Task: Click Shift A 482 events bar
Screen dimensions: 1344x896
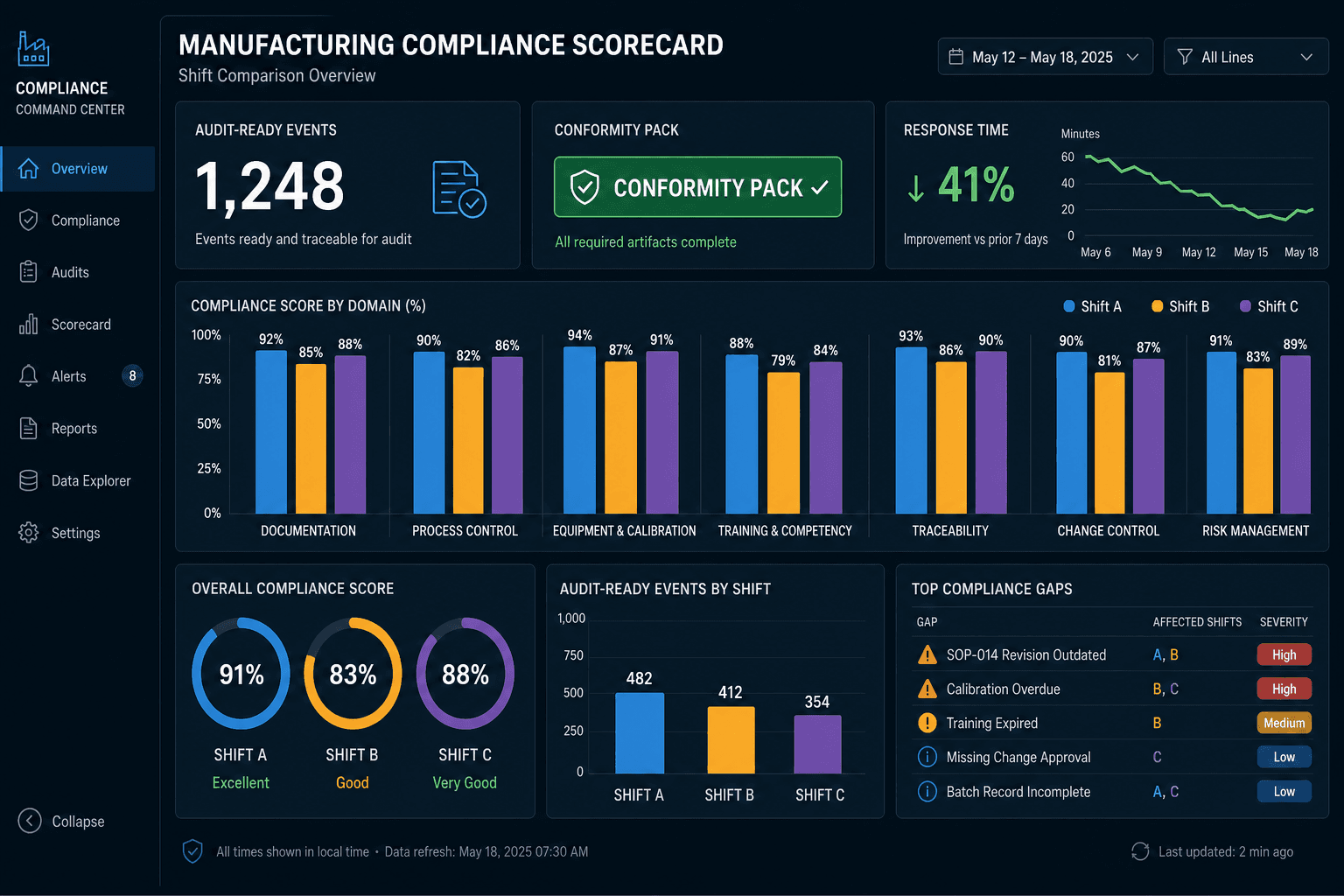Action: pos(639,733)
